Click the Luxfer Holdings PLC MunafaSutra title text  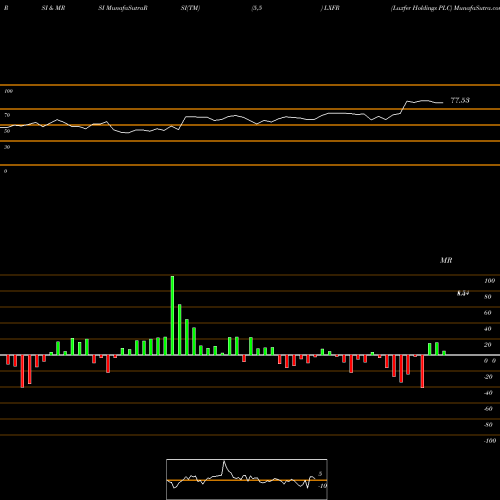(x=445, y=8)
